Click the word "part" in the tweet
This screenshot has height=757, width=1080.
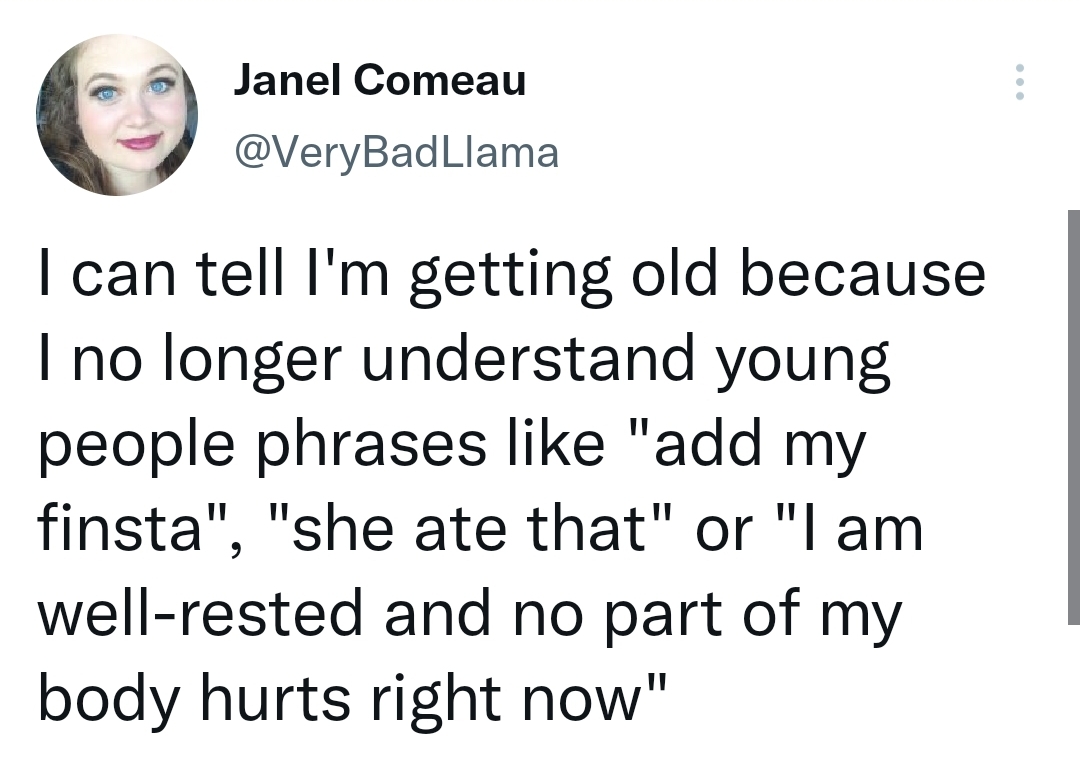pos(664,618)
